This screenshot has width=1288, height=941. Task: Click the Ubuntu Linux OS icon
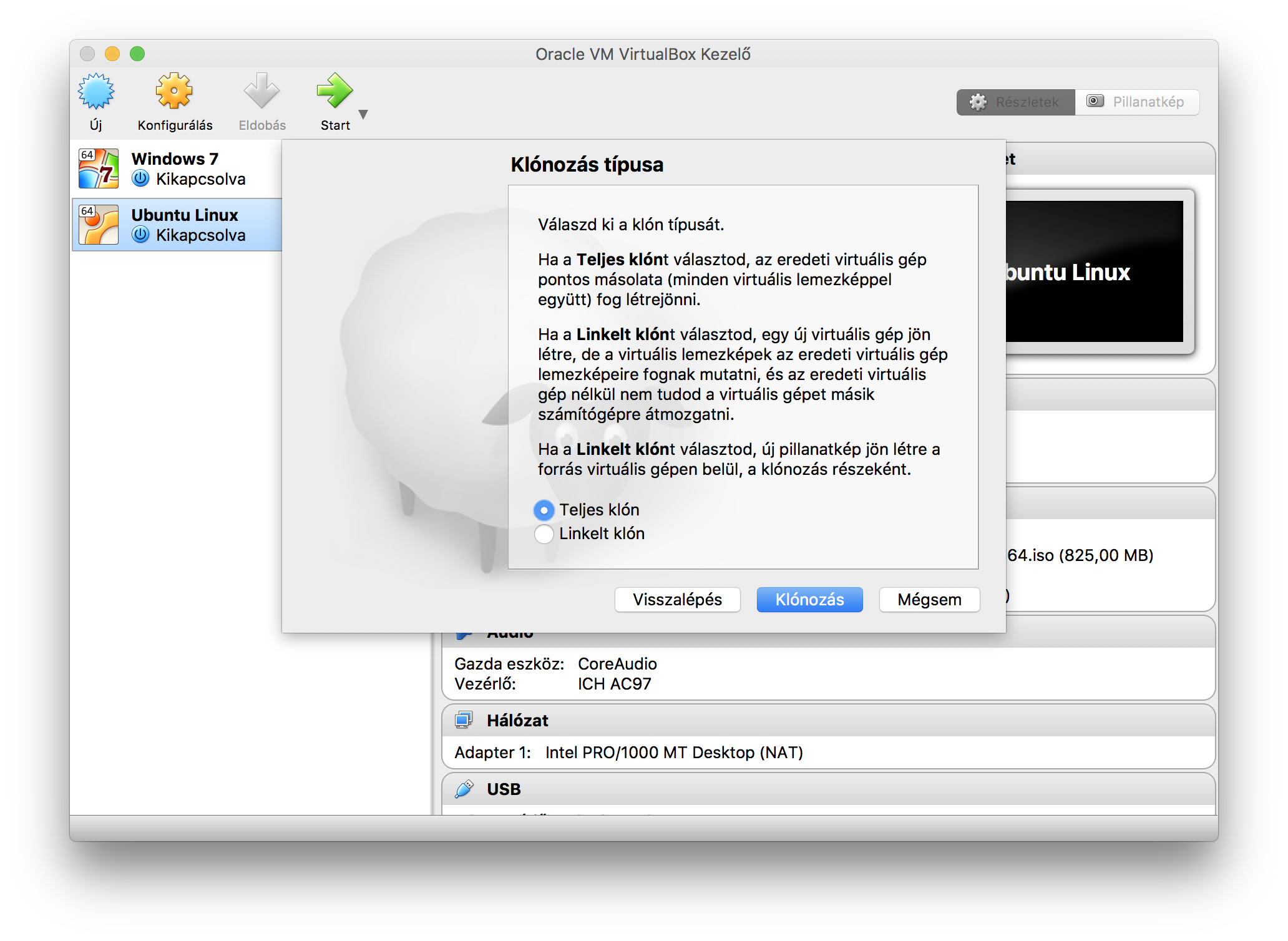pyautogui.click(x=99, y=225)
